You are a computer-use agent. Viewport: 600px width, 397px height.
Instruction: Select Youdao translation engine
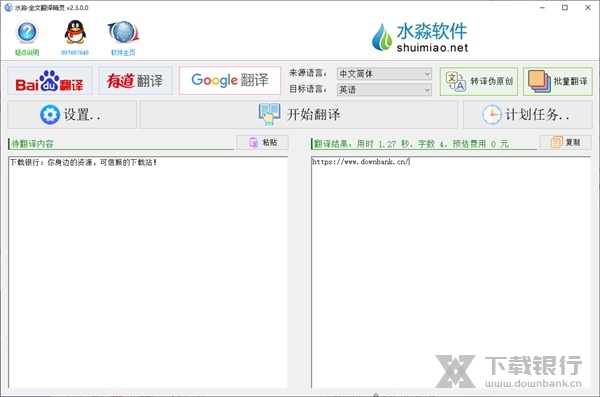[135, 81]
